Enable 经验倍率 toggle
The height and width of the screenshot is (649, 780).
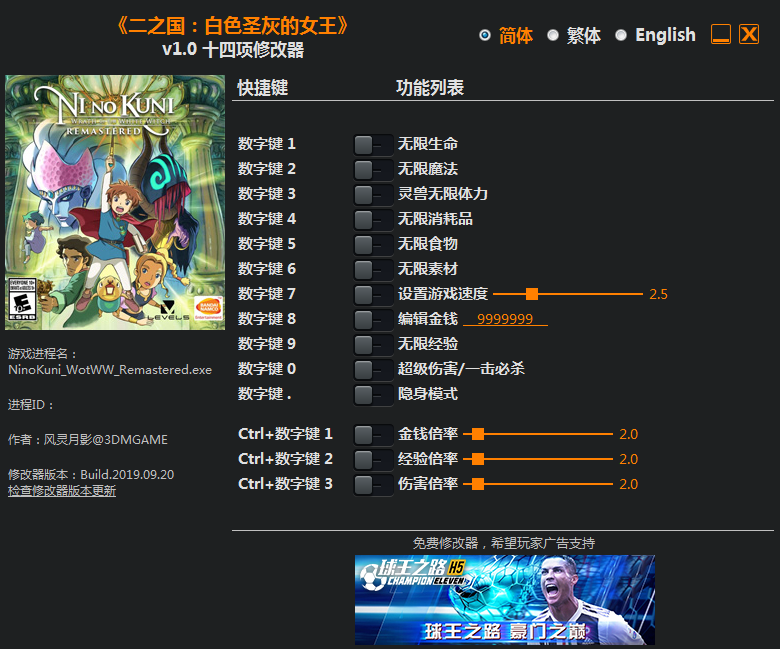click(x=373, y=460)
